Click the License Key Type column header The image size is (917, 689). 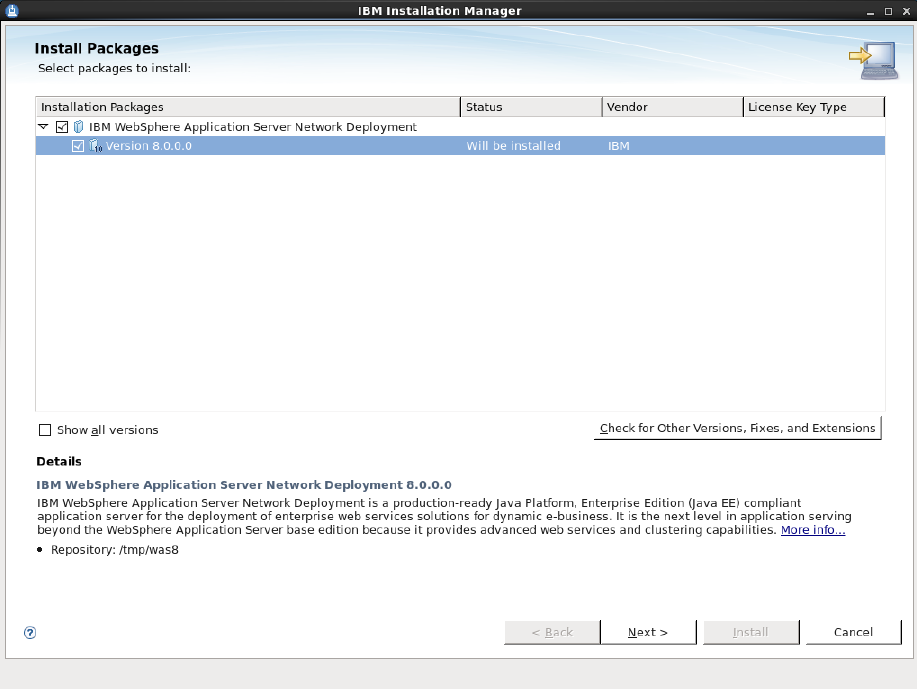click(813, 107)
